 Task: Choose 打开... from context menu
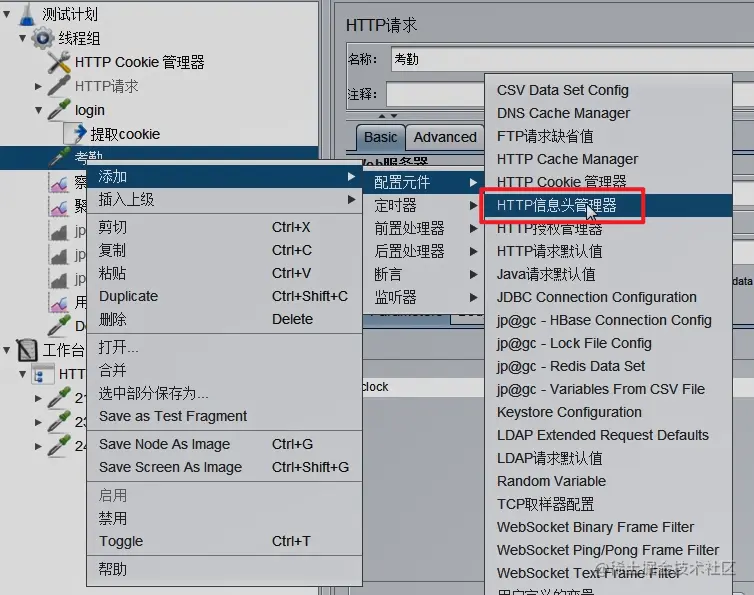[224, 347]
